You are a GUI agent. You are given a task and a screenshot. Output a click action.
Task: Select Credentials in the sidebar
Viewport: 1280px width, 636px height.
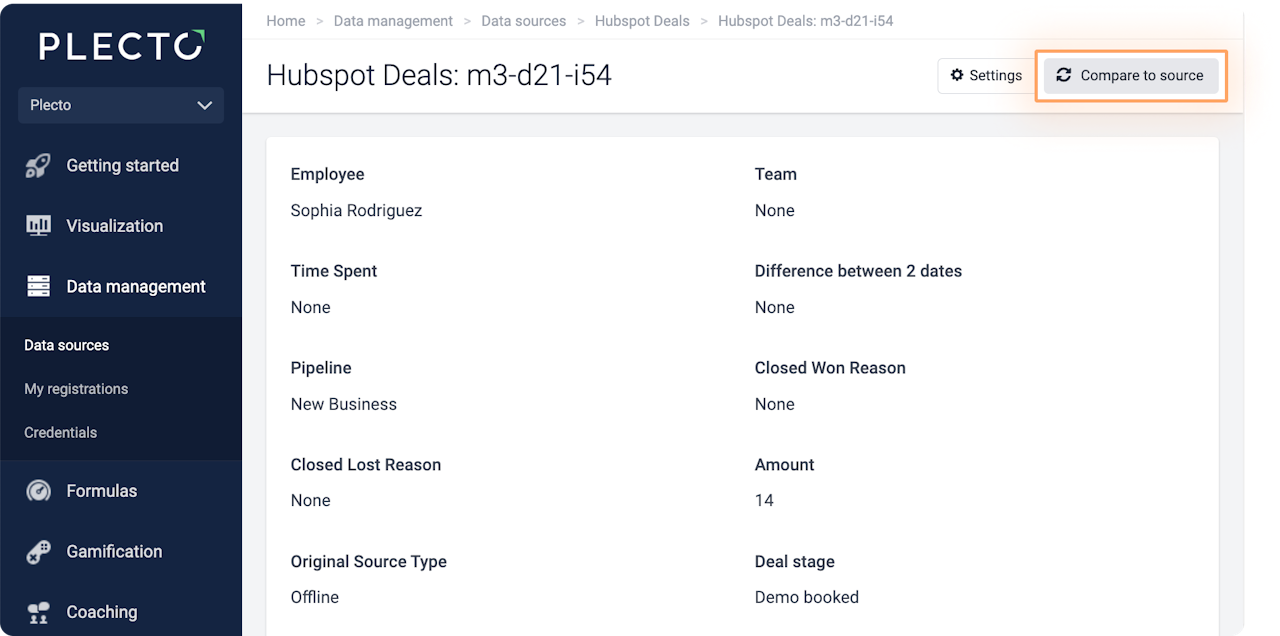pos(60,433)
